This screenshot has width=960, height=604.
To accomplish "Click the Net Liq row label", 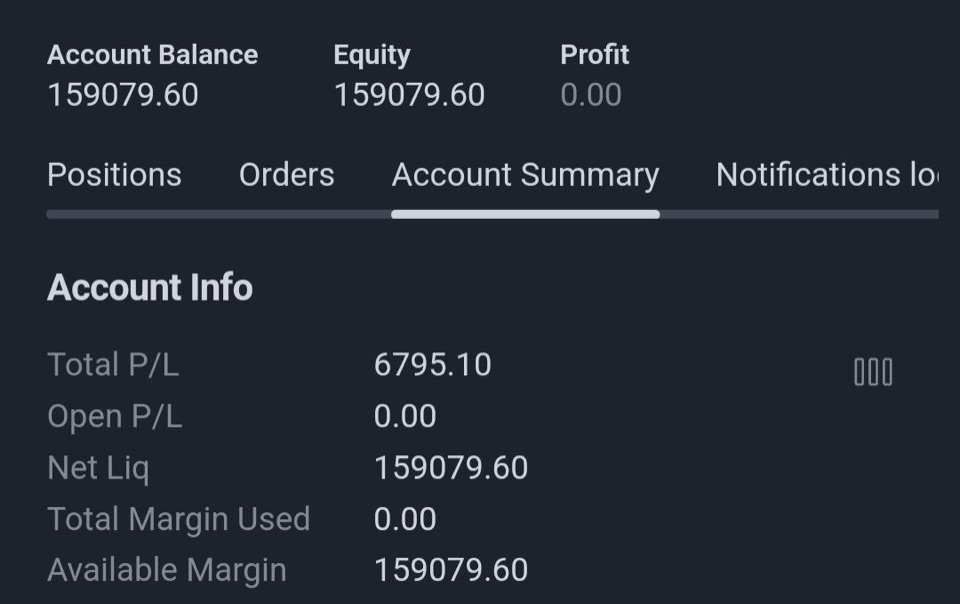I will (98, 469).
